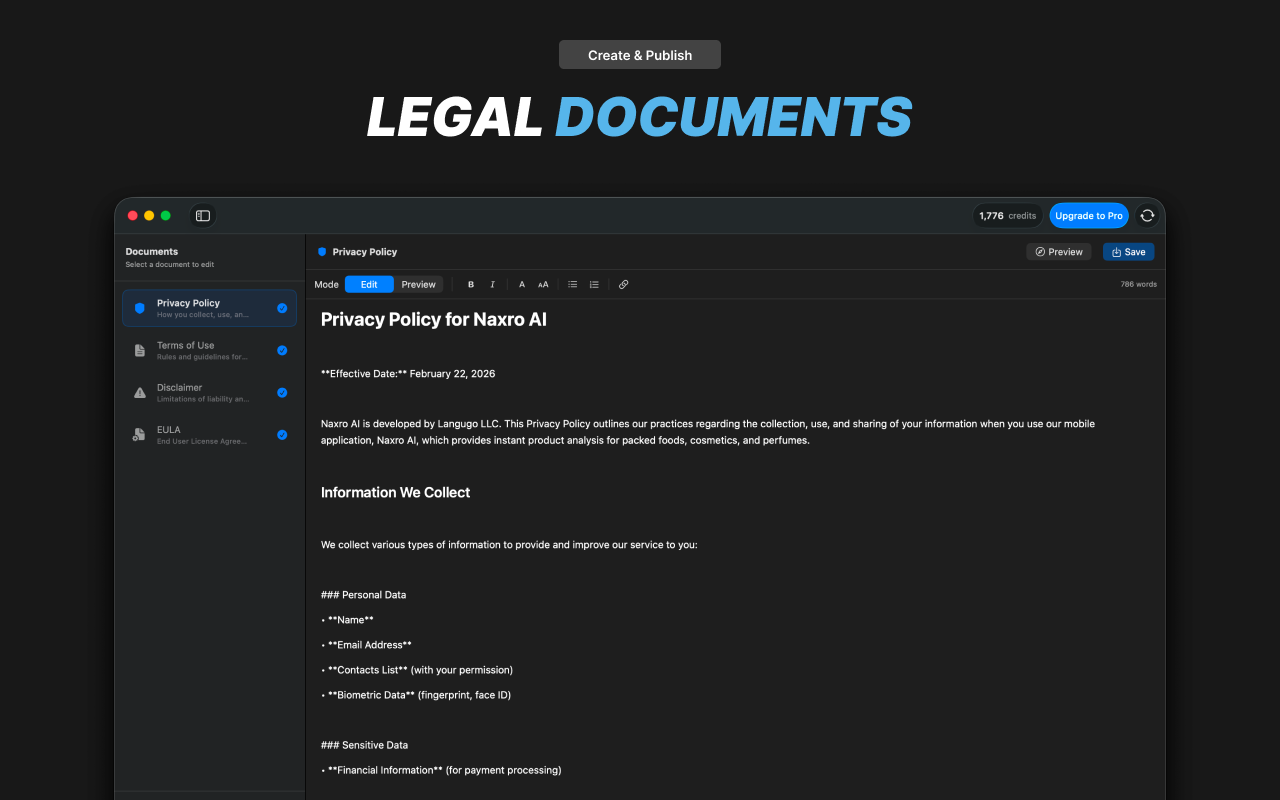
Task: Click the '**Contacts List**' bullet line
Action: 417,670
